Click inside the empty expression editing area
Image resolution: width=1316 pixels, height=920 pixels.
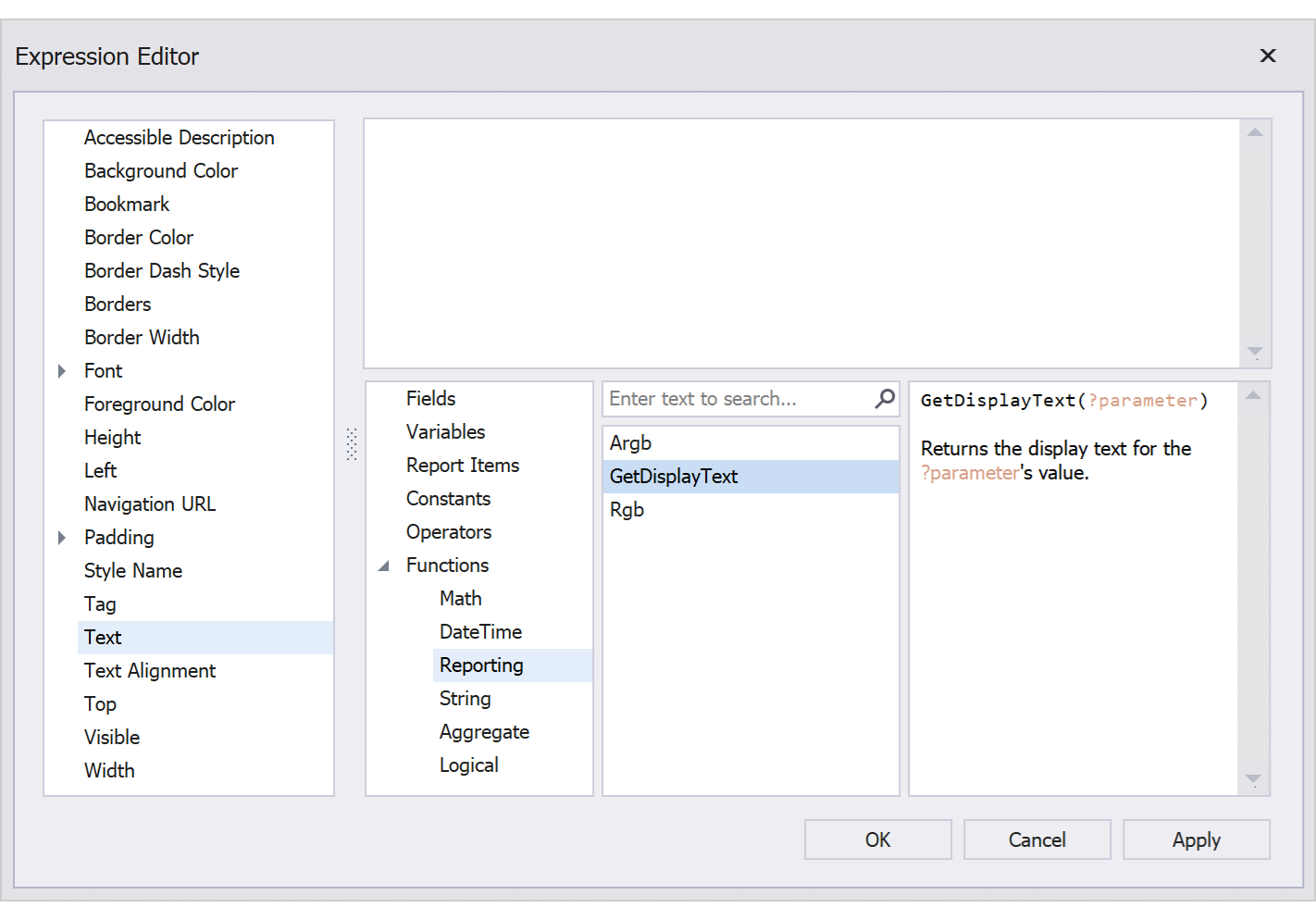[805, 241]
